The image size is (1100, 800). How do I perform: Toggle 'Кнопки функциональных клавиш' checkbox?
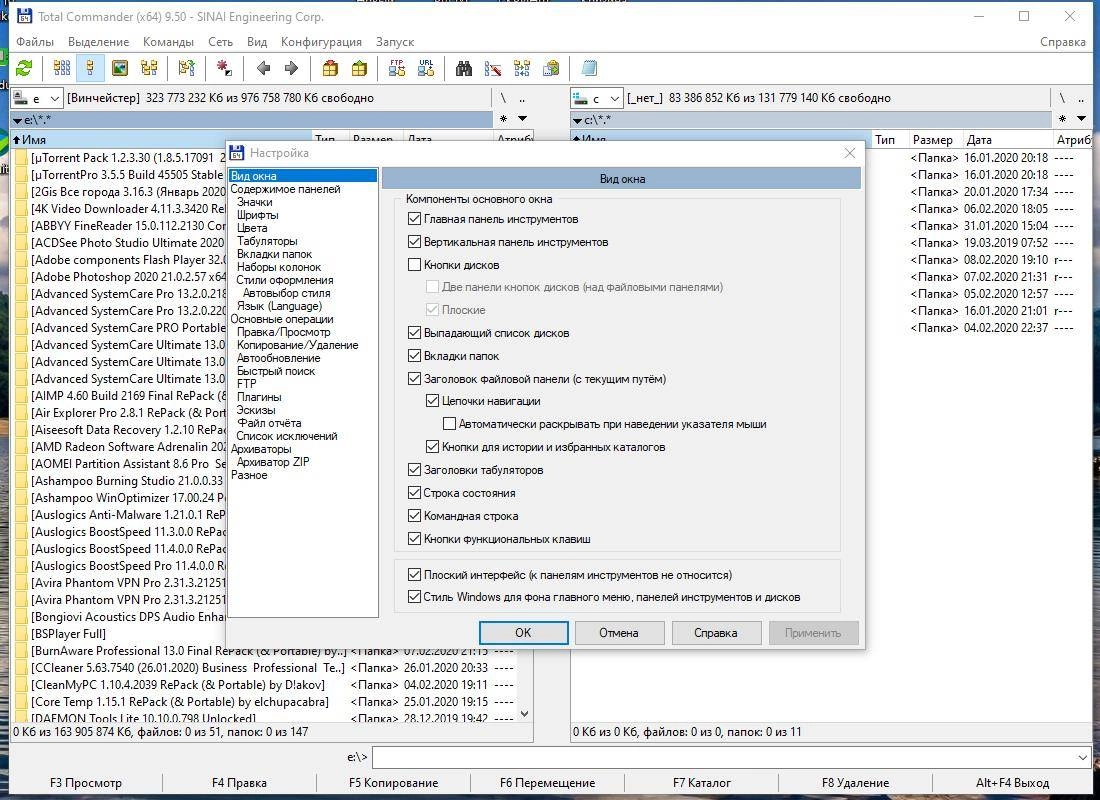click(x=414, y=539)
